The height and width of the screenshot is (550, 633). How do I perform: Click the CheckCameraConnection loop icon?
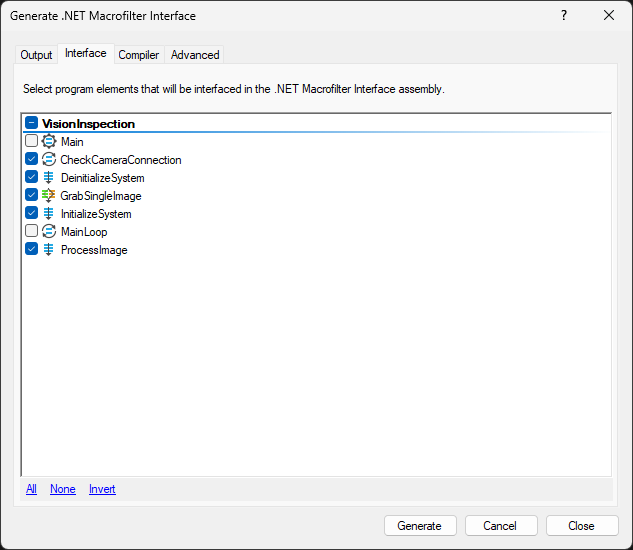tap(48, 160)
